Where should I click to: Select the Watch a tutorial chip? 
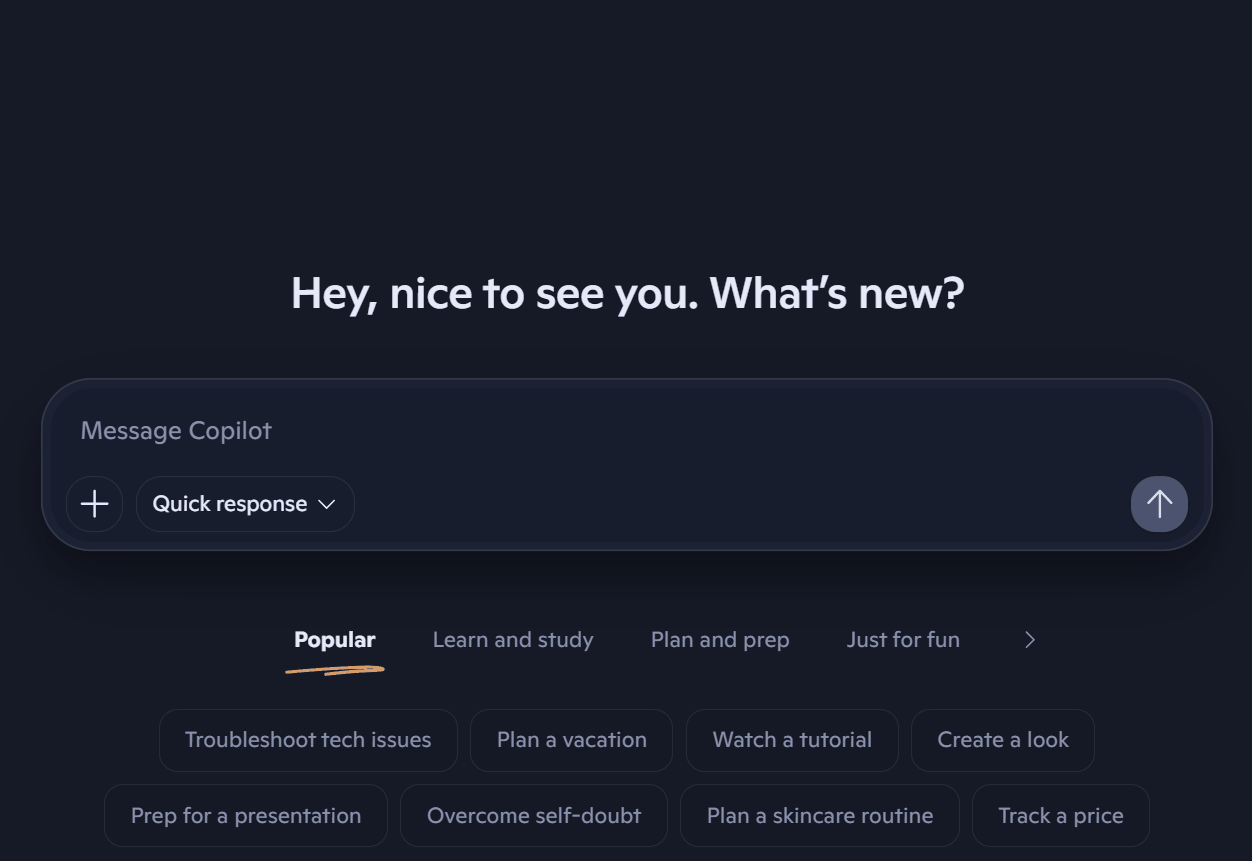click(792, 740)
